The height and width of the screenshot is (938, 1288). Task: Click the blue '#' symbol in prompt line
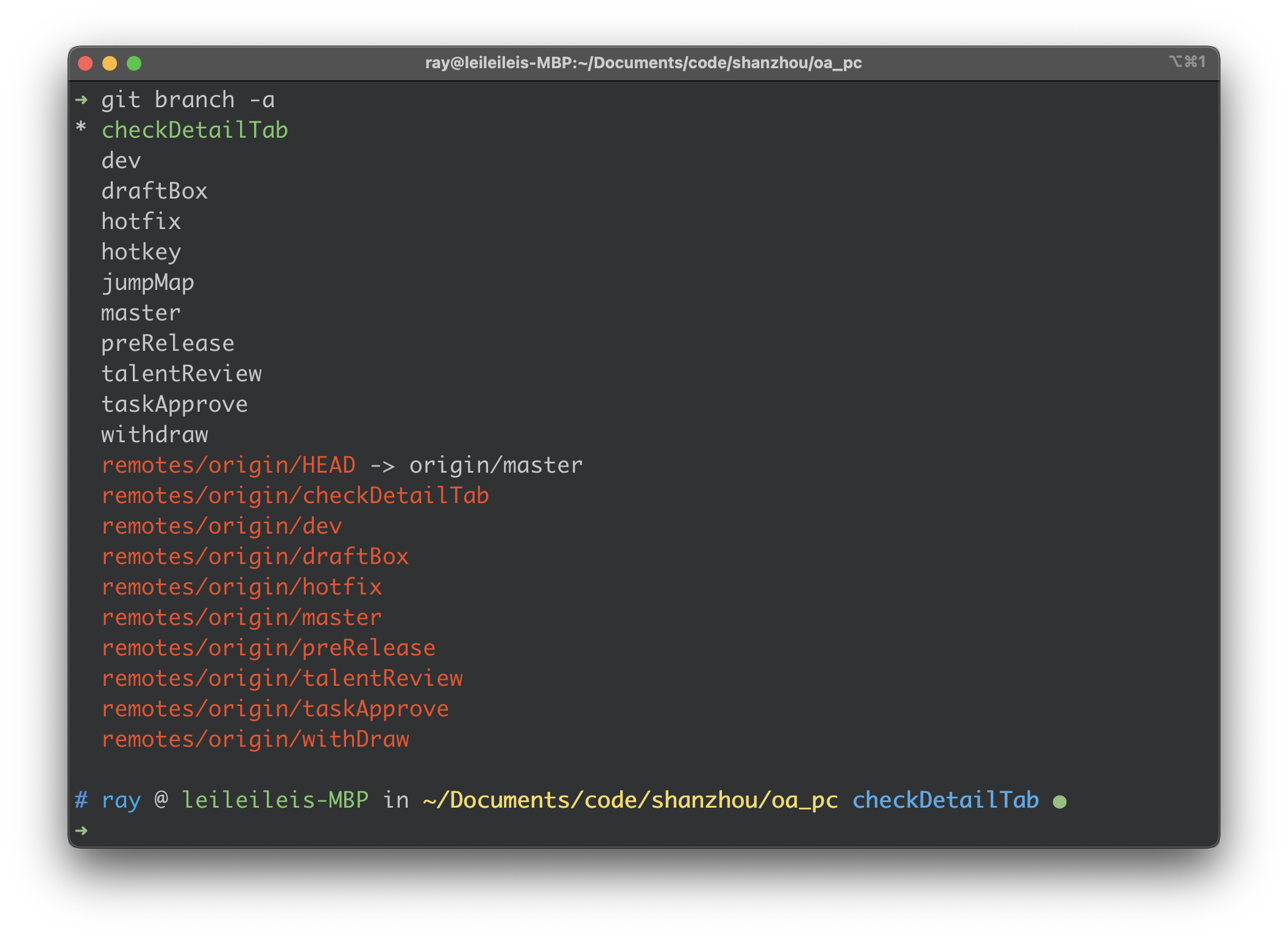click(x=81, y=800)
